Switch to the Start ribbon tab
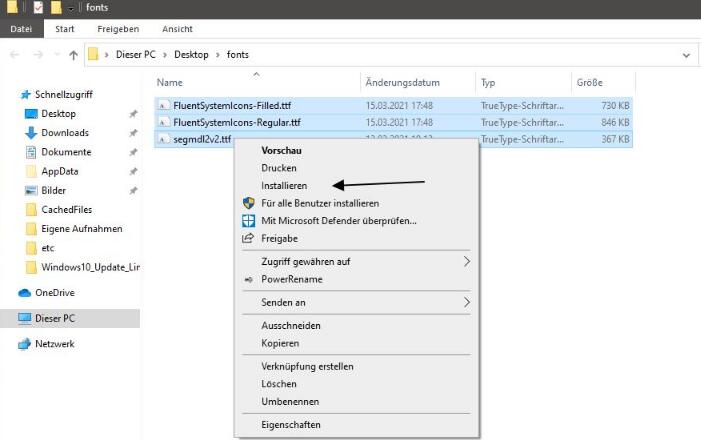 [x=65, y=29]
